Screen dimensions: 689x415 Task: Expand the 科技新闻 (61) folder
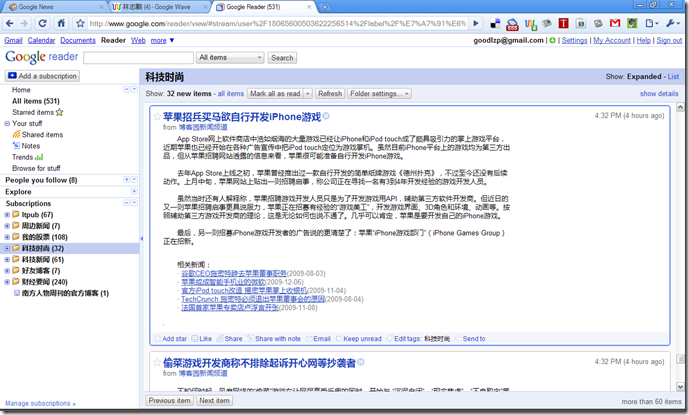point(7,260)
